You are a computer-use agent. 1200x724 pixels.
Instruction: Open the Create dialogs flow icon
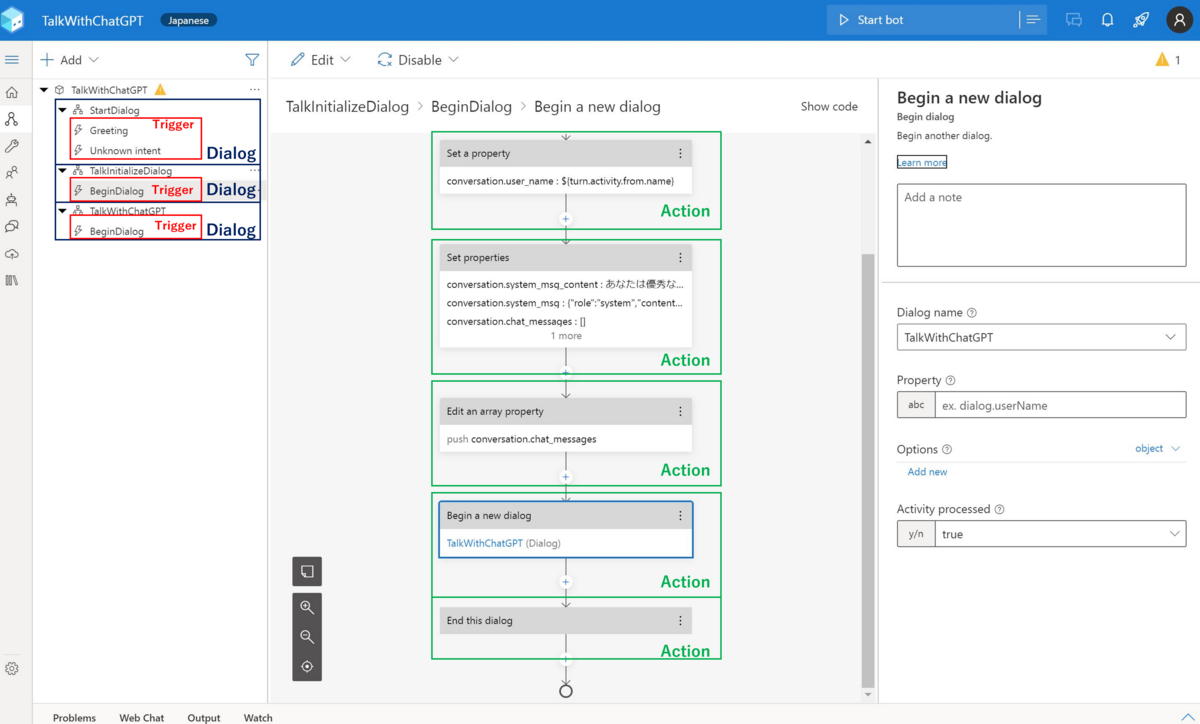pyautogui.click(x=12, y=119)
